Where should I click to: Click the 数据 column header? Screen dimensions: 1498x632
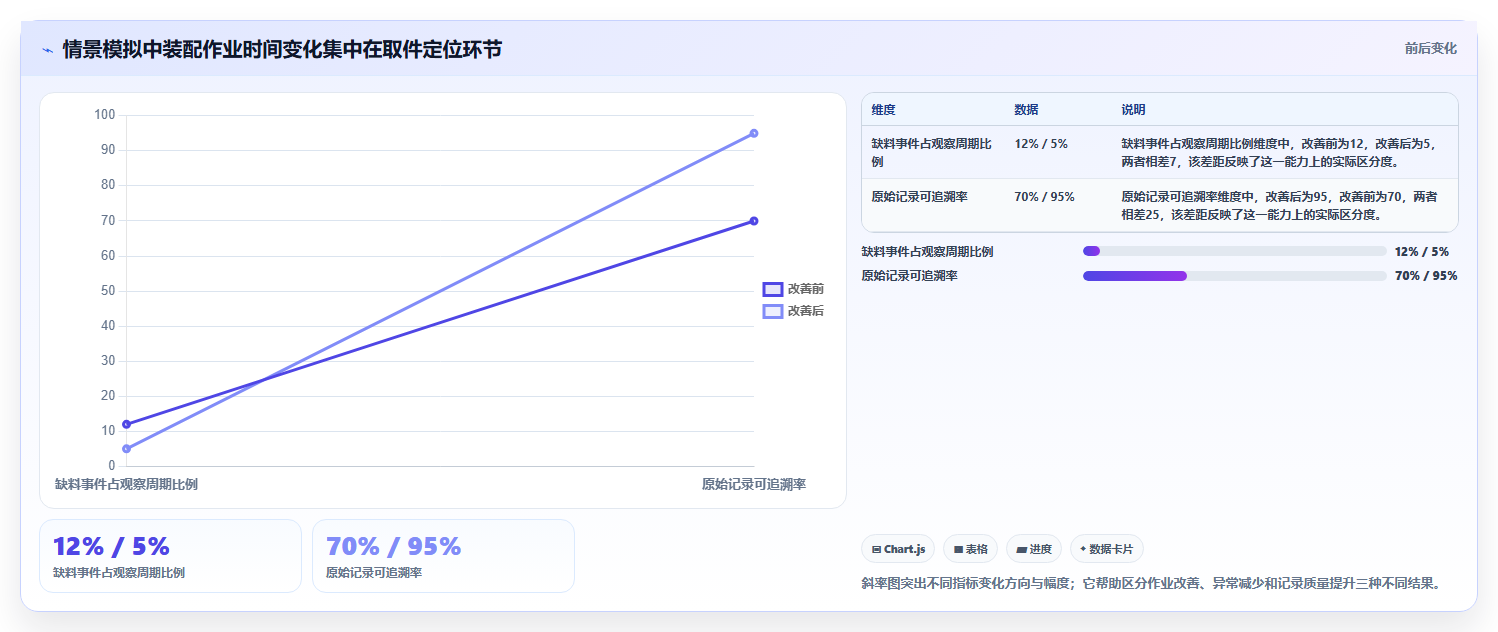pos(1026,110)
